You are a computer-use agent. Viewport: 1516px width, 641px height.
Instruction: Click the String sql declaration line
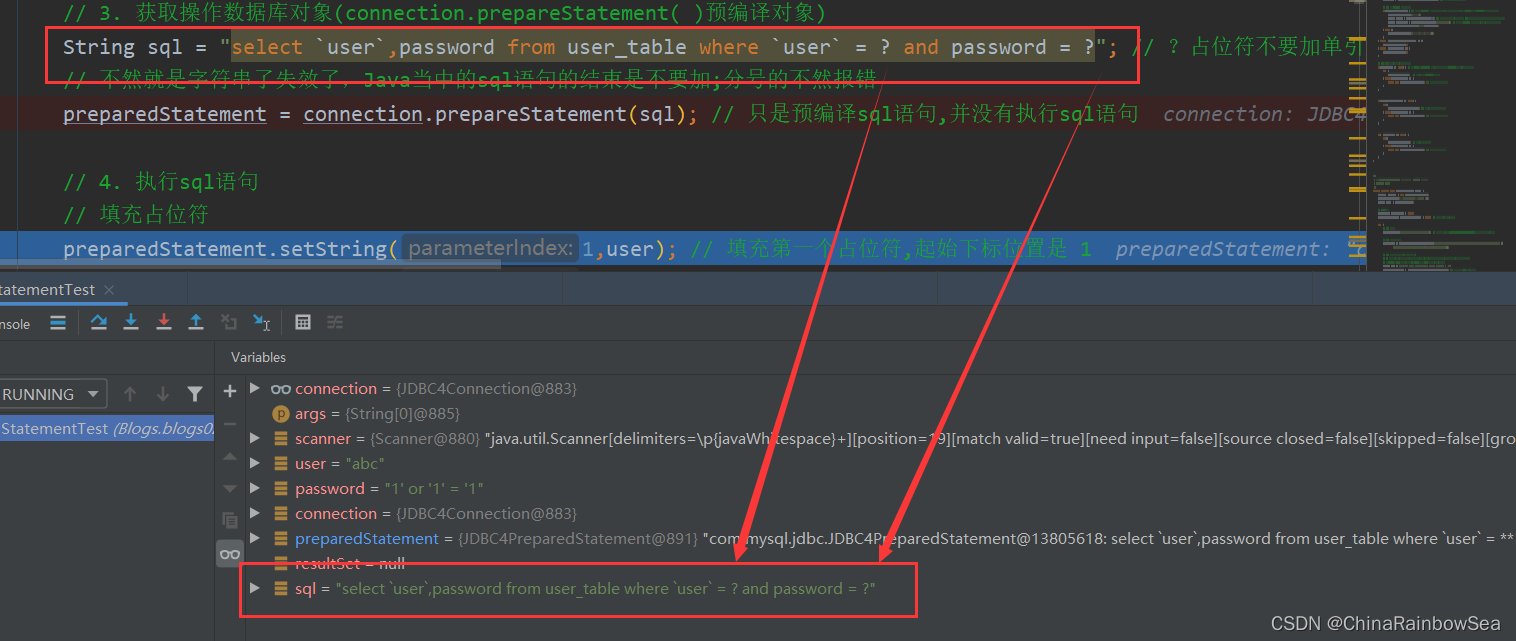590,47
